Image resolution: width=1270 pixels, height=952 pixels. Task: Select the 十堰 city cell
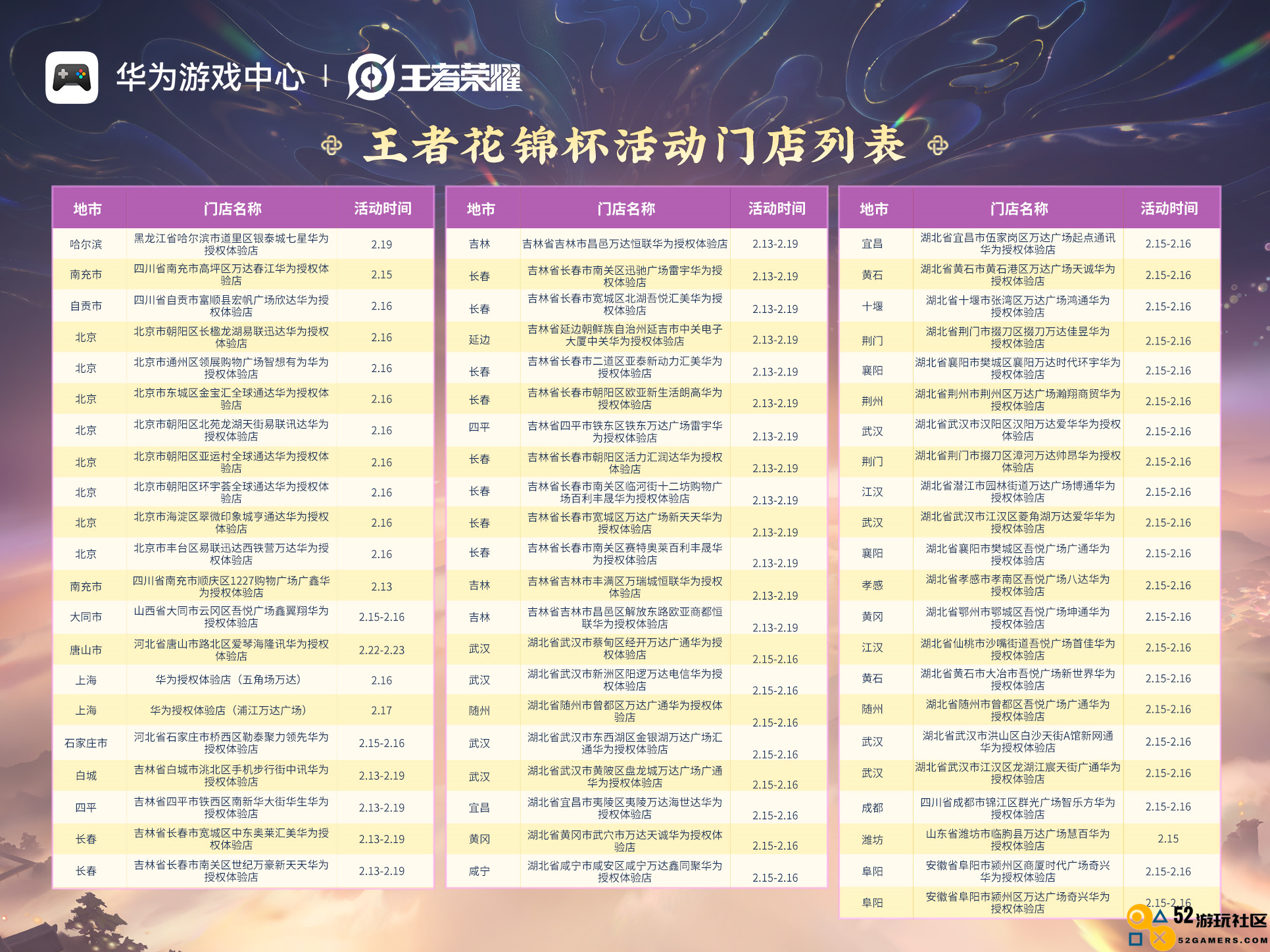(873, 306)
